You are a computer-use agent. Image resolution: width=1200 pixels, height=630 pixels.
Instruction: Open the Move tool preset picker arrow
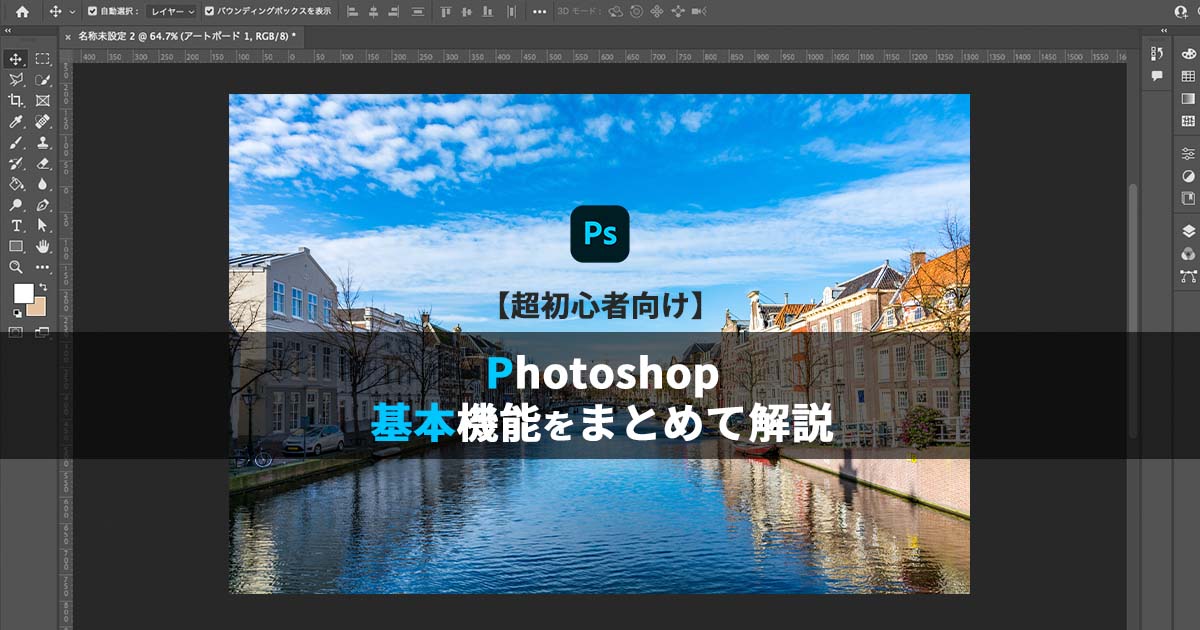[72, 12]
